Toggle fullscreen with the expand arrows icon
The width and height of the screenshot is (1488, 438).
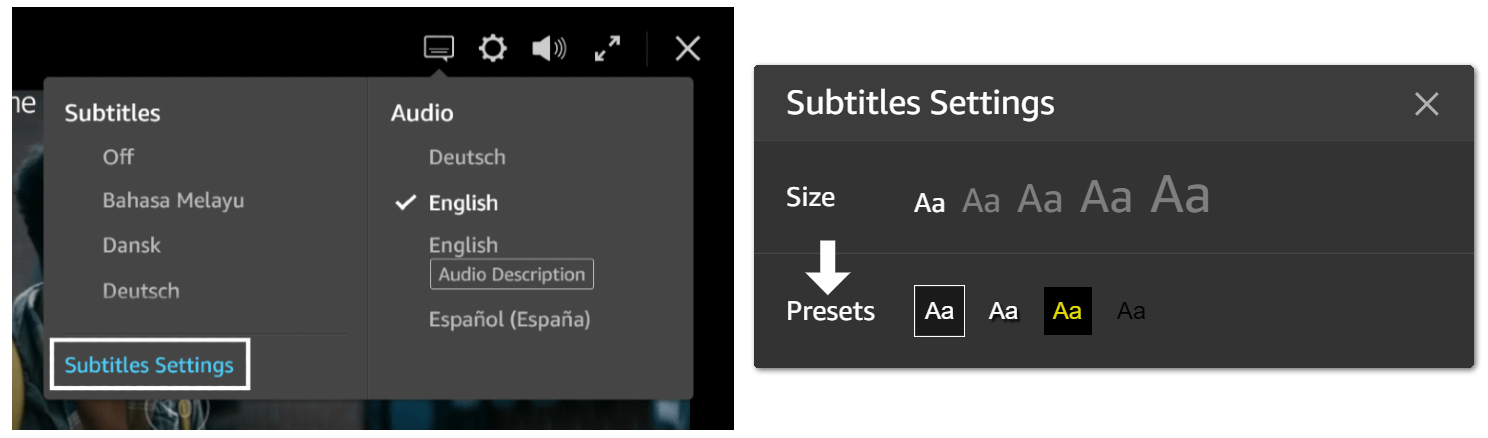click(x=607, y=48)
